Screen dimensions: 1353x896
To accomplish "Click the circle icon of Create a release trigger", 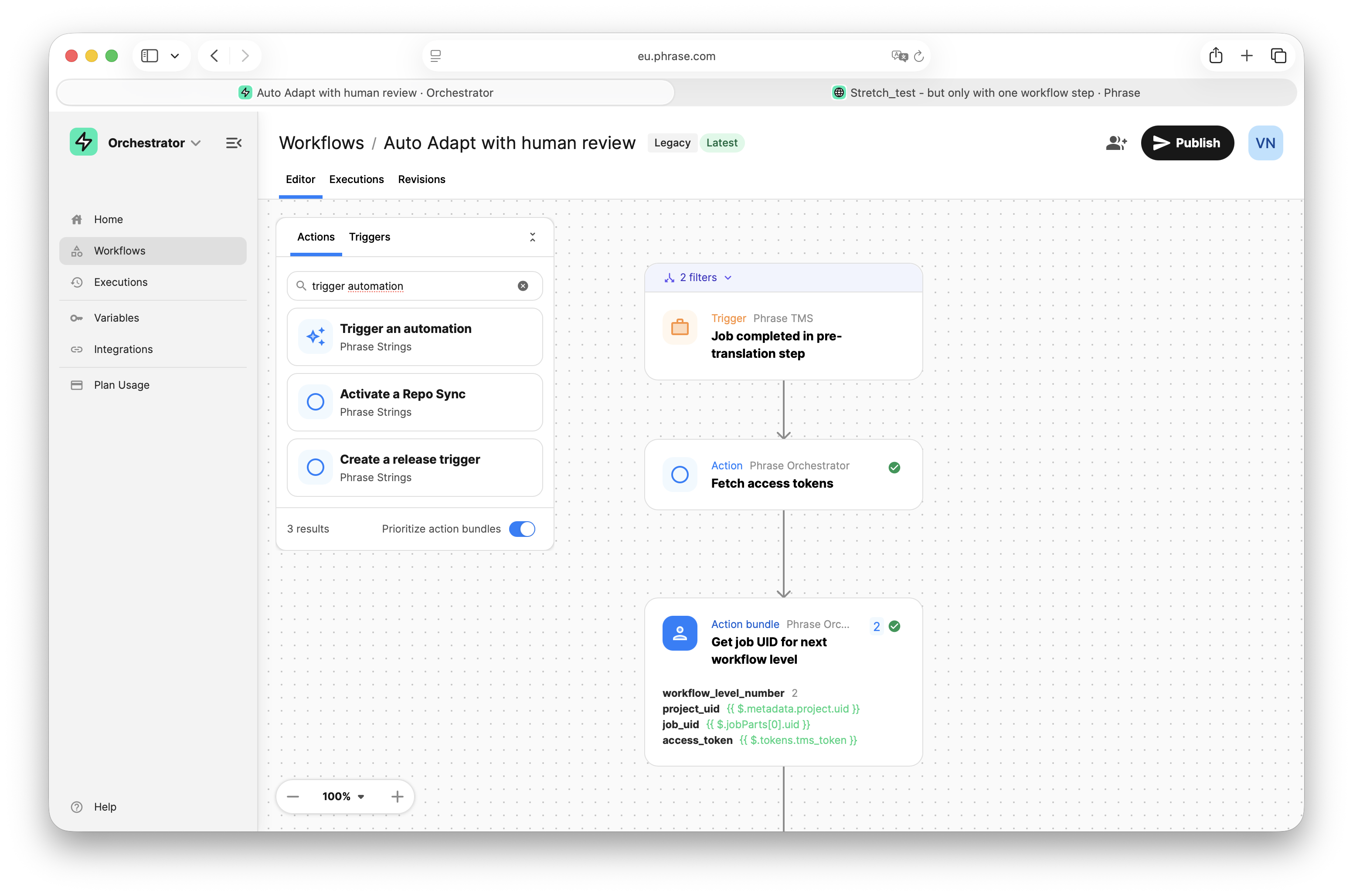I will pyautogui.click(x=316, y=468).
